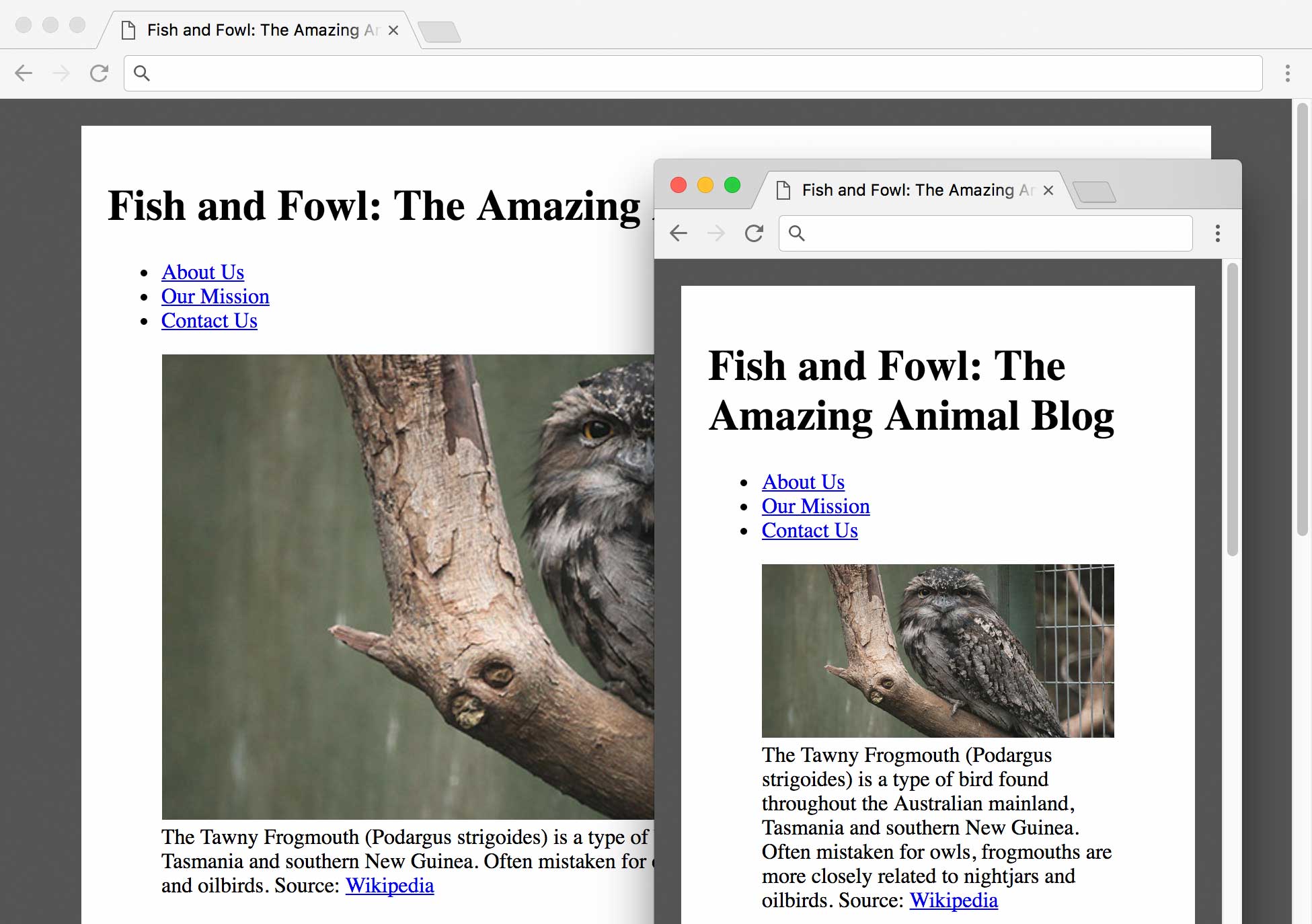
Task: Click the green zoom button on the front window
Action: point(732,185)
